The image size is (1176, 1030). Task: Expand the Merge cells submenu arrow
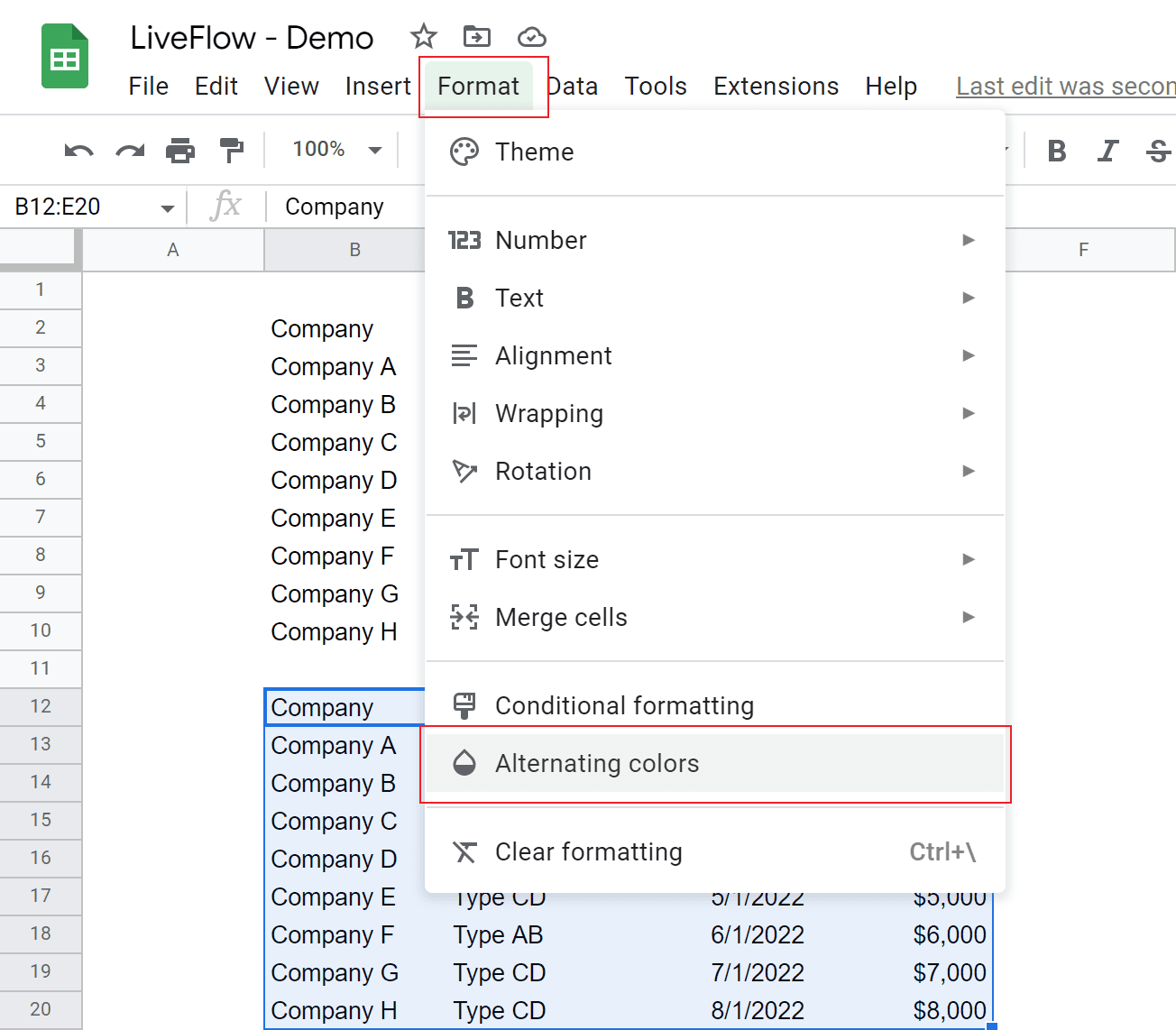click(x=969, y=617)
